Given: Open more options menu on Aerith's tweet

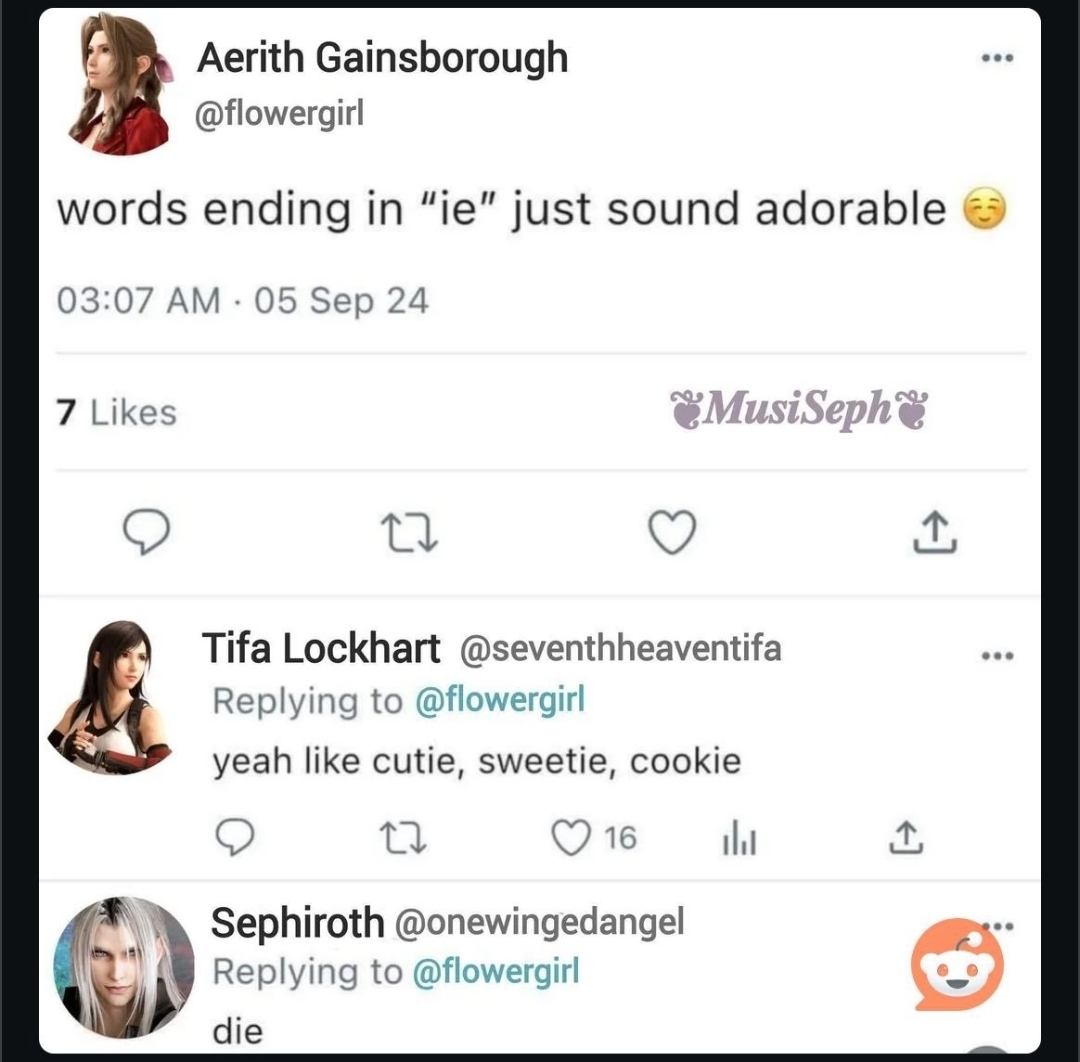Looking at the screenshot, I should click(997, 58).
